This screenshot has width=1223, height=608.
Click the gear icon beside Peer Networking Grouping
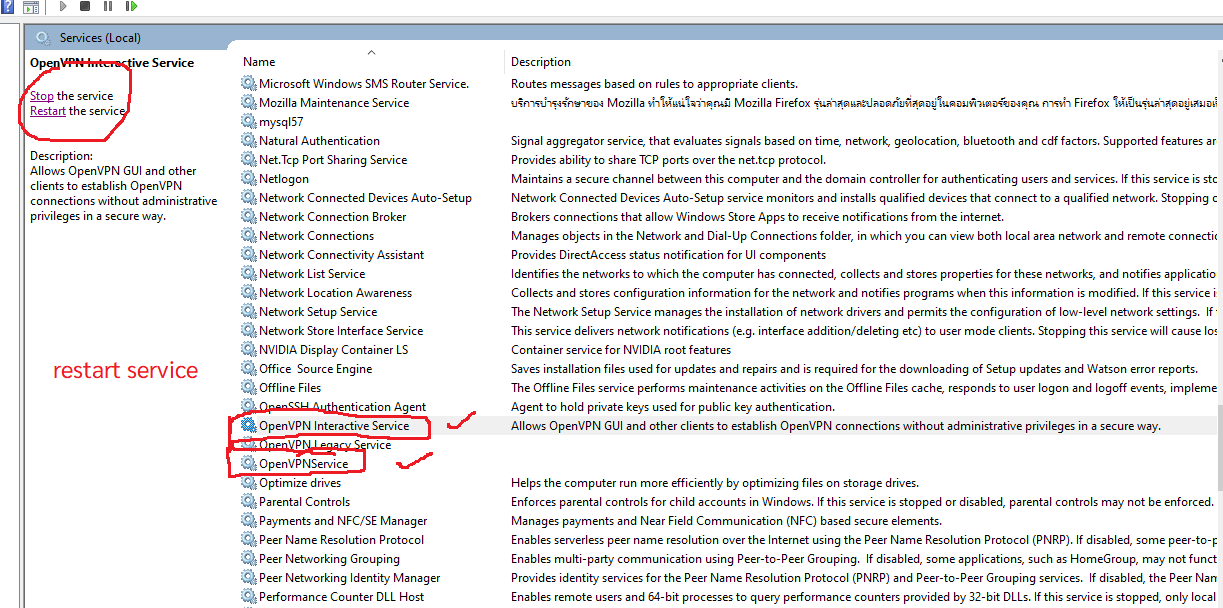pos(249,559)
